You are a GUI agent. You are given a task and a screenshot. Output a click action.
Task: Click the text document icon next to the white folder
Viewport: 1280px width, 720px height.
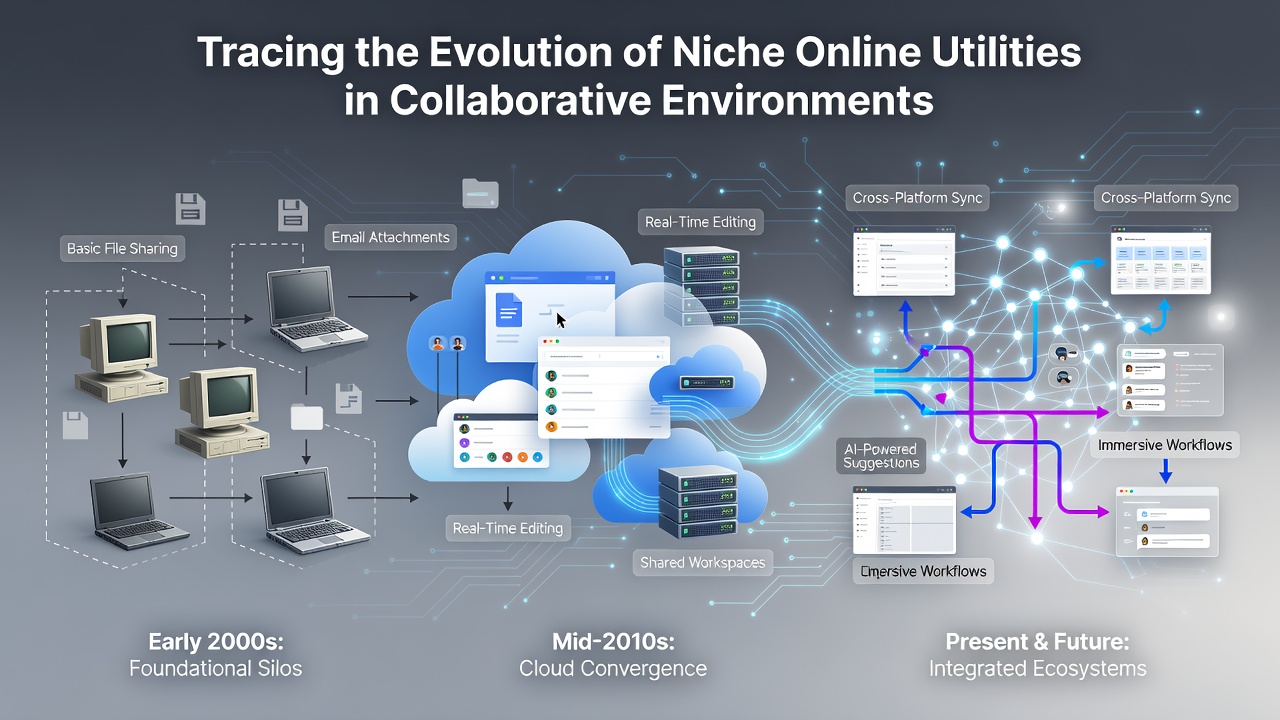click(348, 398)
